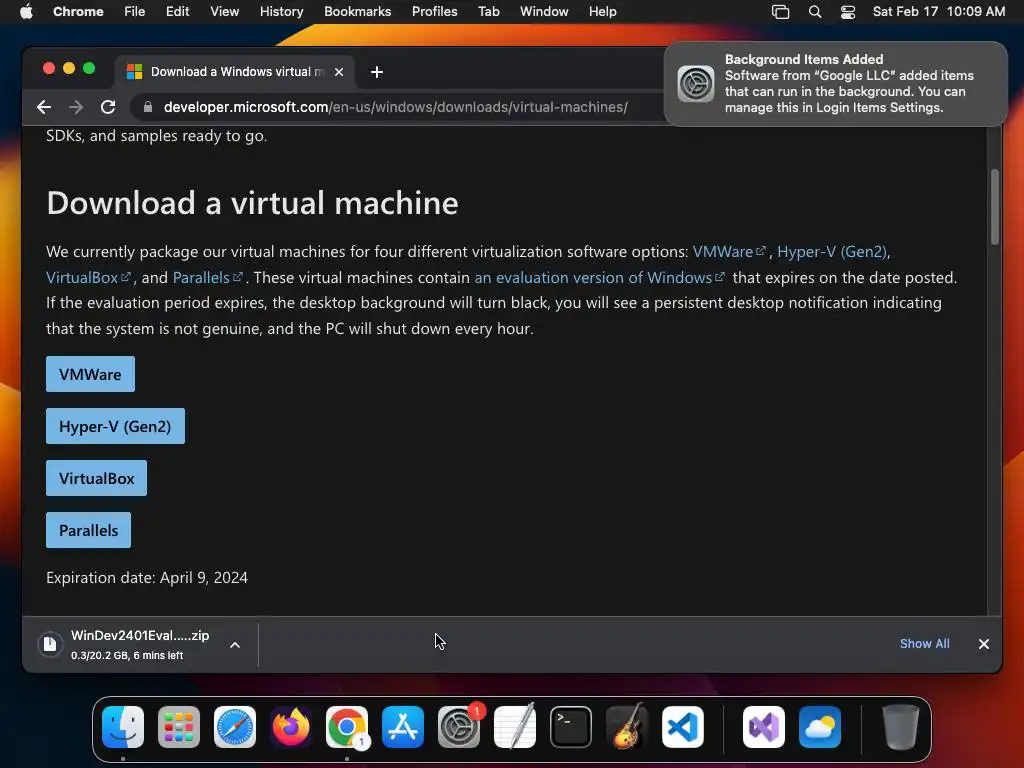Open the App Store from the Dock
The width and height of the screenshot is (1024, 768).
point(402,727)
